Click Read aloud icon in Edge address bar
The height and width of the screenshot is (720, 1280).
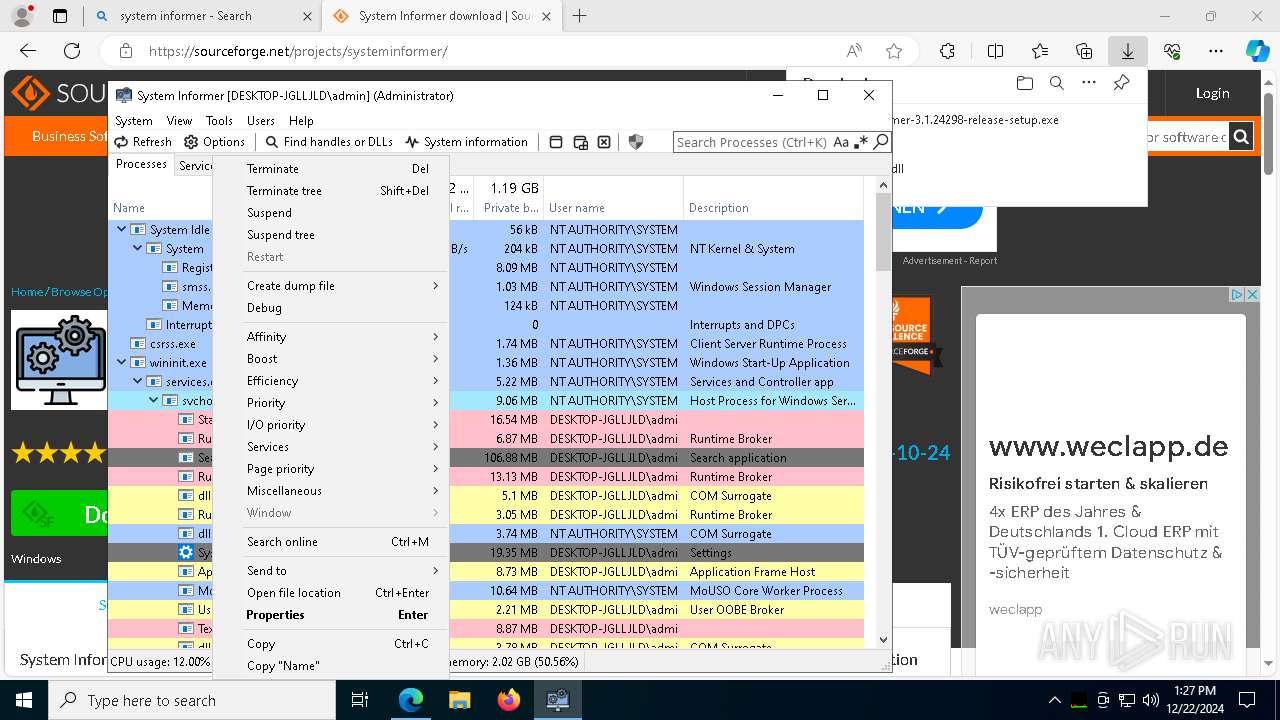click(854, 51)
